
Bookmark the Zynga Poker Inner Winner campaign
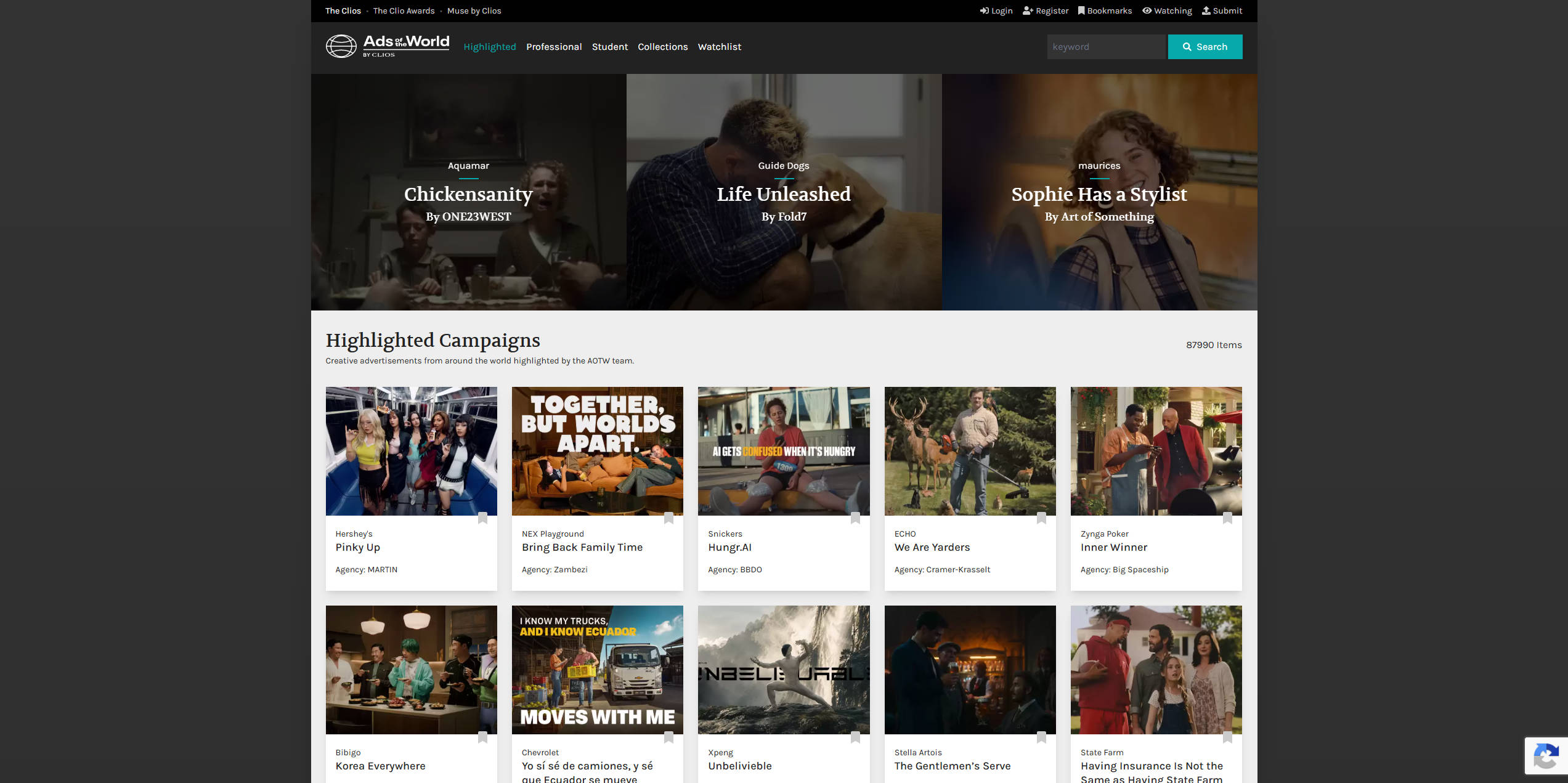(x=1227, y=518)
